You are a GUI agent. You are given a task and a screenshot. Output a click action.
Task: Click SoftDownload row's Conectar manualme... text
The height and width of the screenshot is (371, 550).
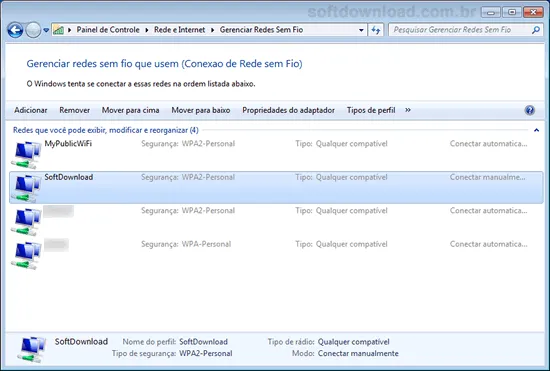click(488, 177)
